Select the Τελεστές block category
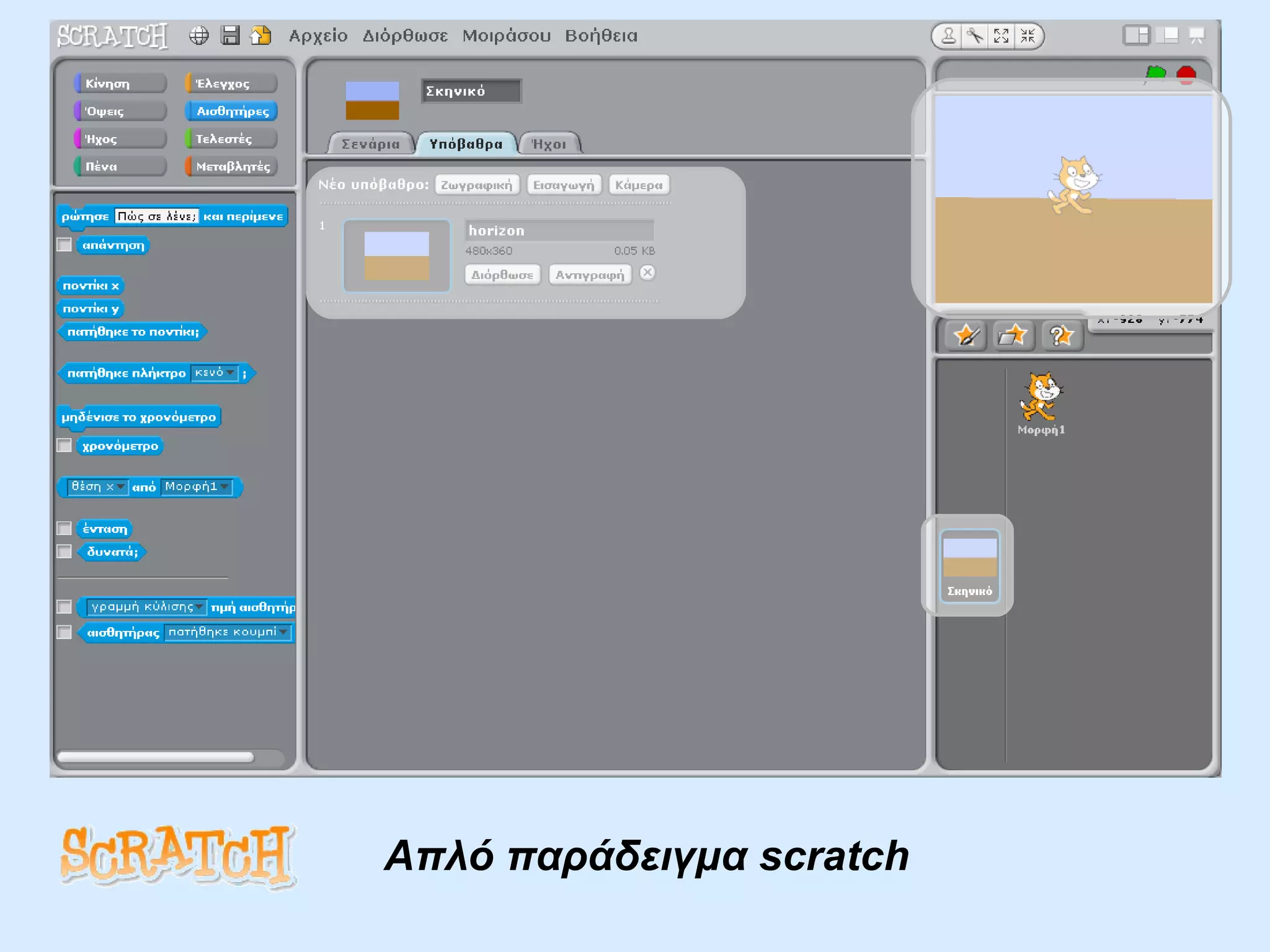Image resolution: width=1270 pixels, height=952 pixels. click(x=231, y=139)
